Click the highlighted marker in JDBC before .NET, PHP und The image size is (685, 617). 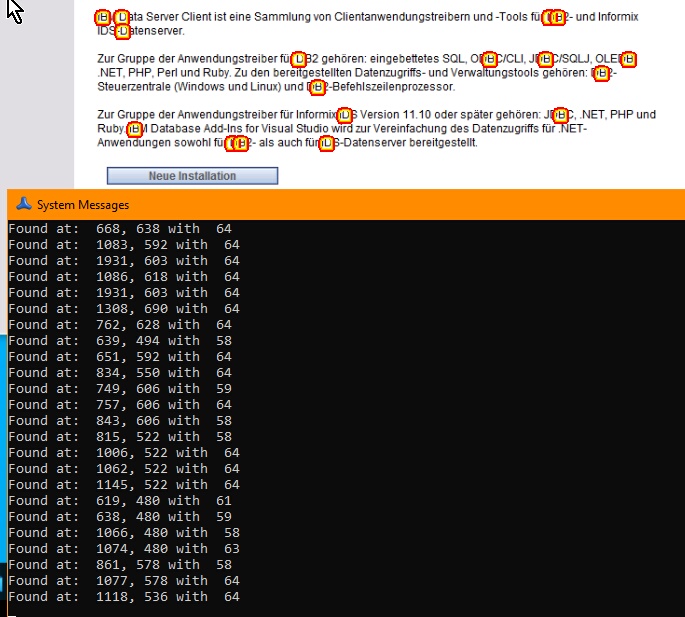pyautogui.click(x=560, y=116)
